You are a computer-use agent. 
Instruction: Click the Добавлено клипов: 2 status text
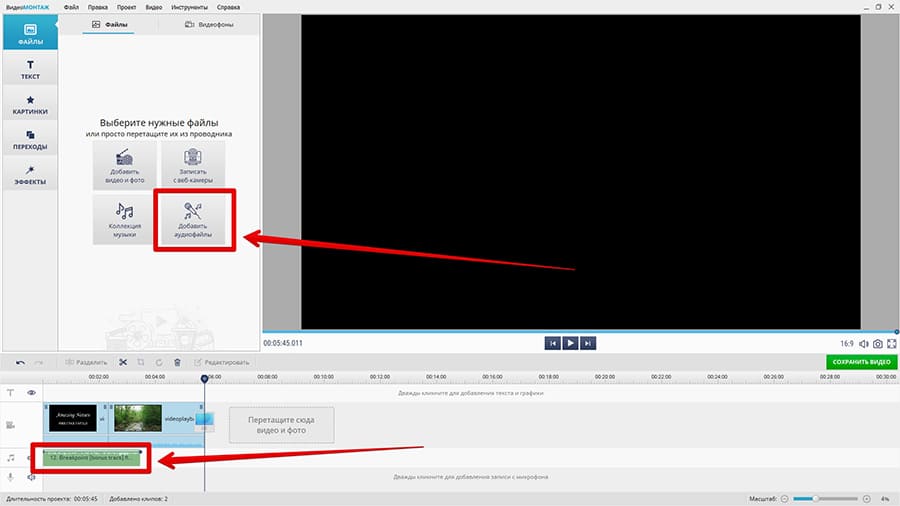point(138,499)
